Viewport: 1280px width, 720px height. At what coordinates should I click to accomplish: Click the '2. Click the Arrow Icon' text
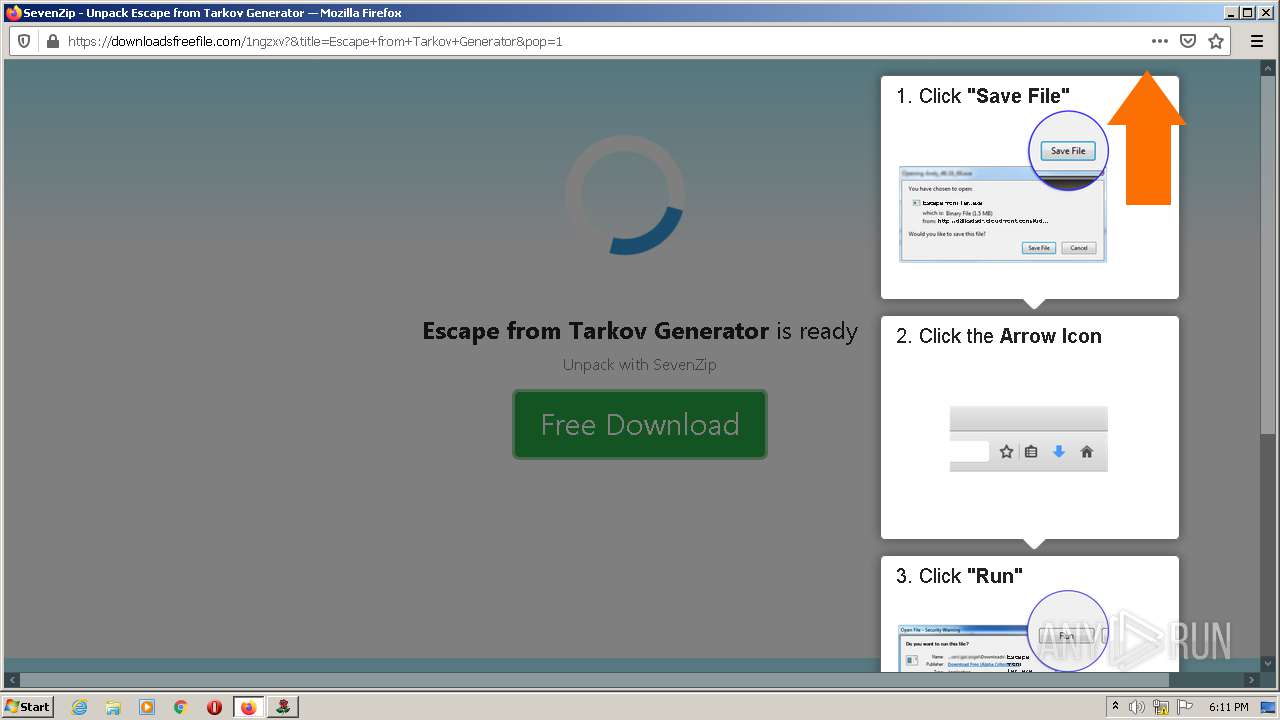[998, 336]
